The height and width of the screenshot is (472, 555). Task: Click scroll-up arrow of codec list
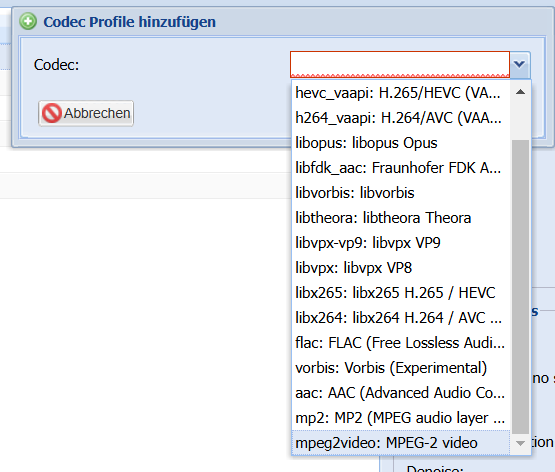click(x=520, y=92)
